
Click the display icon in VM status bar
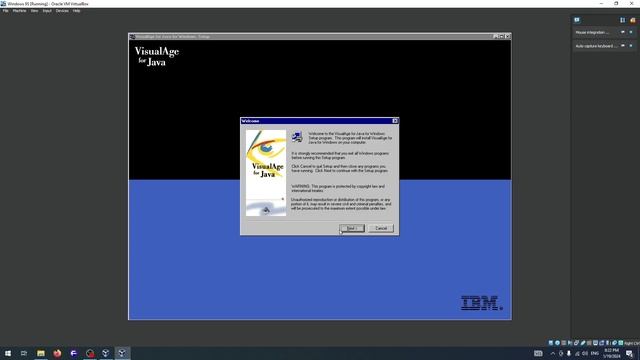pyautogui.click(x=596, y=343)
